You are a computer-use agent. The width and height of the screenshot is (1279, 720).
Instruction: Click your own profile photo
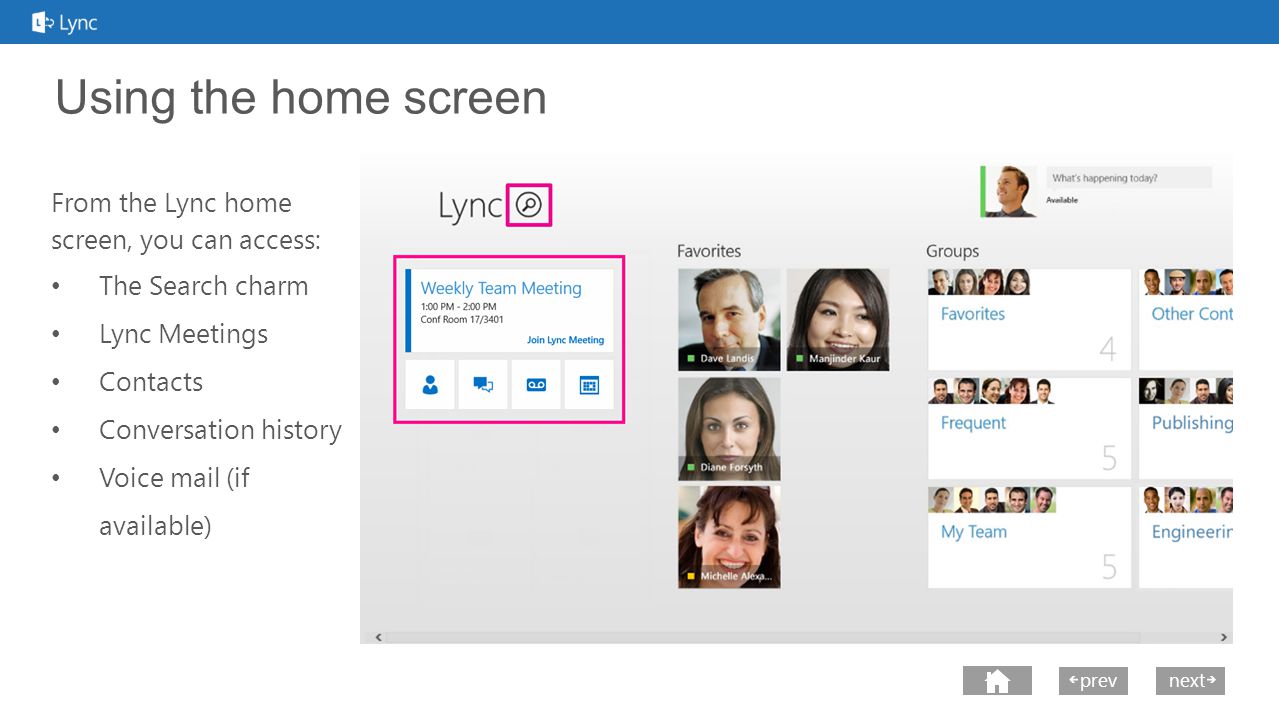tap(1011, 191)
